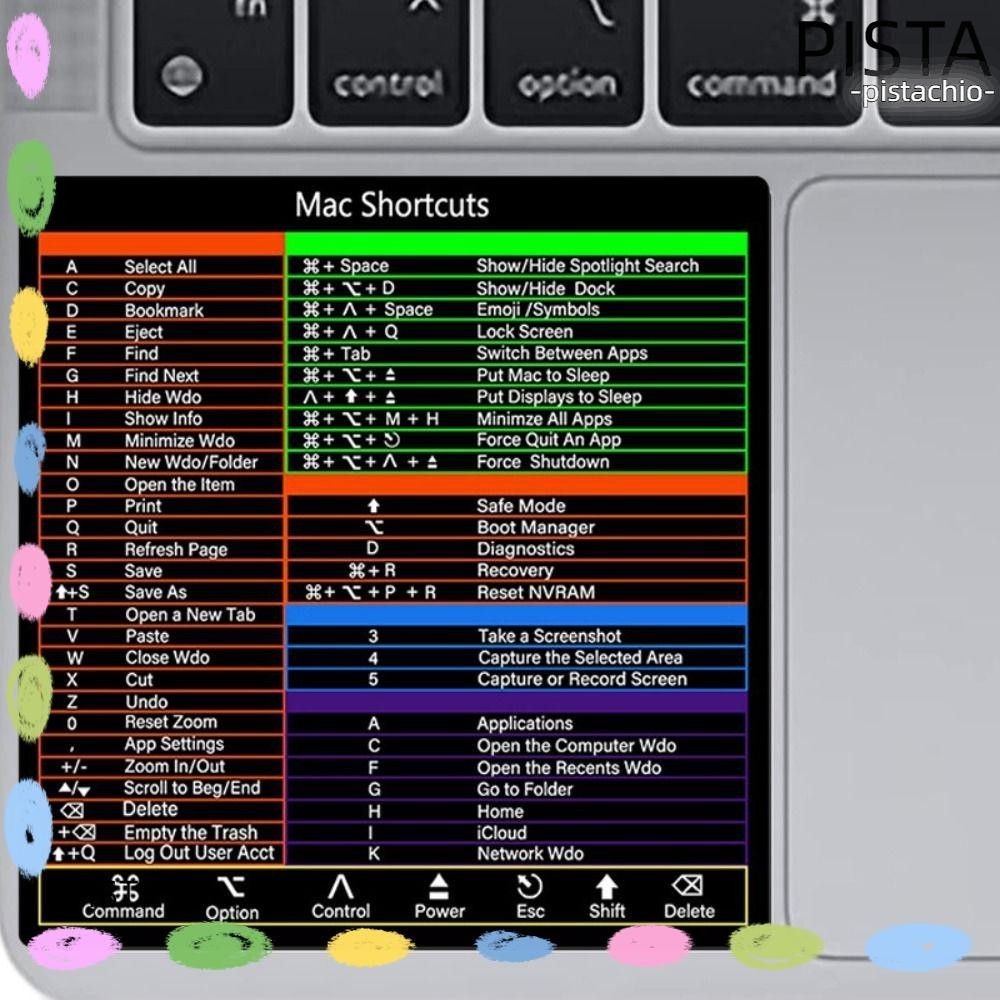
Task: Click the 'iCloud' row
Action: tap(517, 833)
